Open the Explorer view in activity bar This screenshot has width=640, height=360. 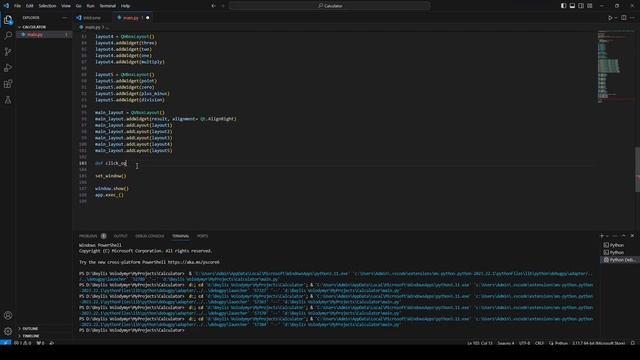tap(8, 20)
